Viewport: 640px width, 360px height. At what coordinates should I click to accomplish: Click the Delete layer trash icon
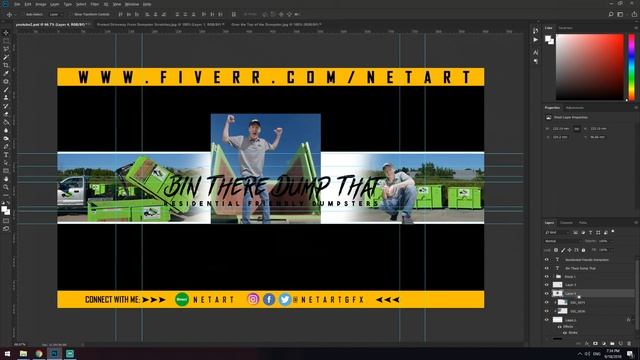(x=629, y=344)
